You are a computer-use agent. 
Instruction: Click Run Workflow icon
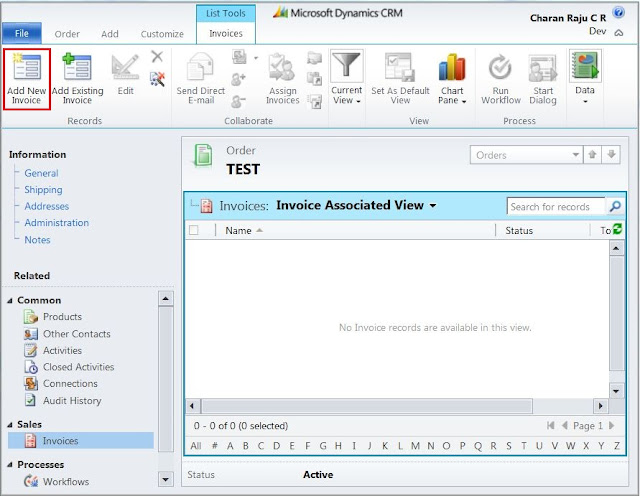[500, 67]
